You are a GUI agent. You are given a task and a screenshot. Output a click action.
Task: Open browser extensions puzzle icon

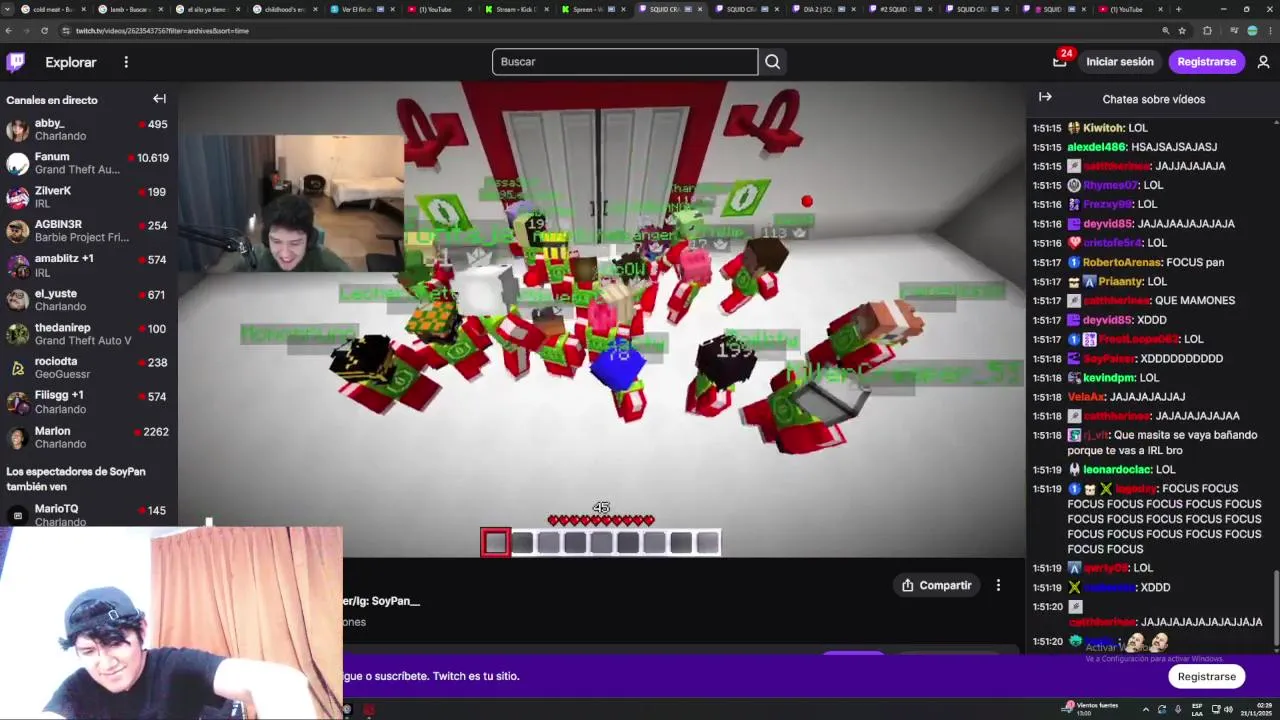(1207, 31)
